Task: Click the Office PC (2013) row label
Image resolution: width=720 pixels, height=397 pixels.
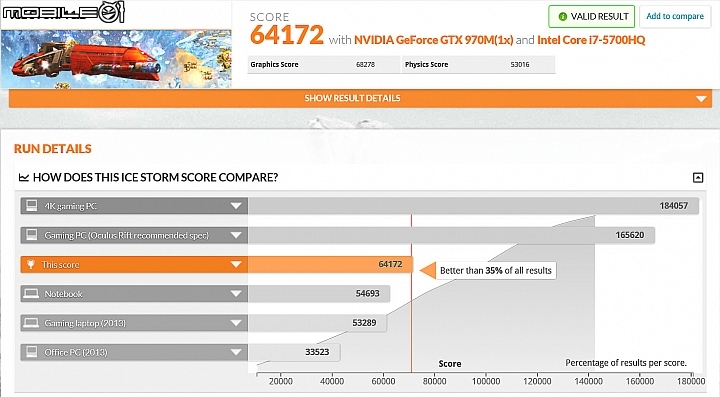Action: point(76,352)
